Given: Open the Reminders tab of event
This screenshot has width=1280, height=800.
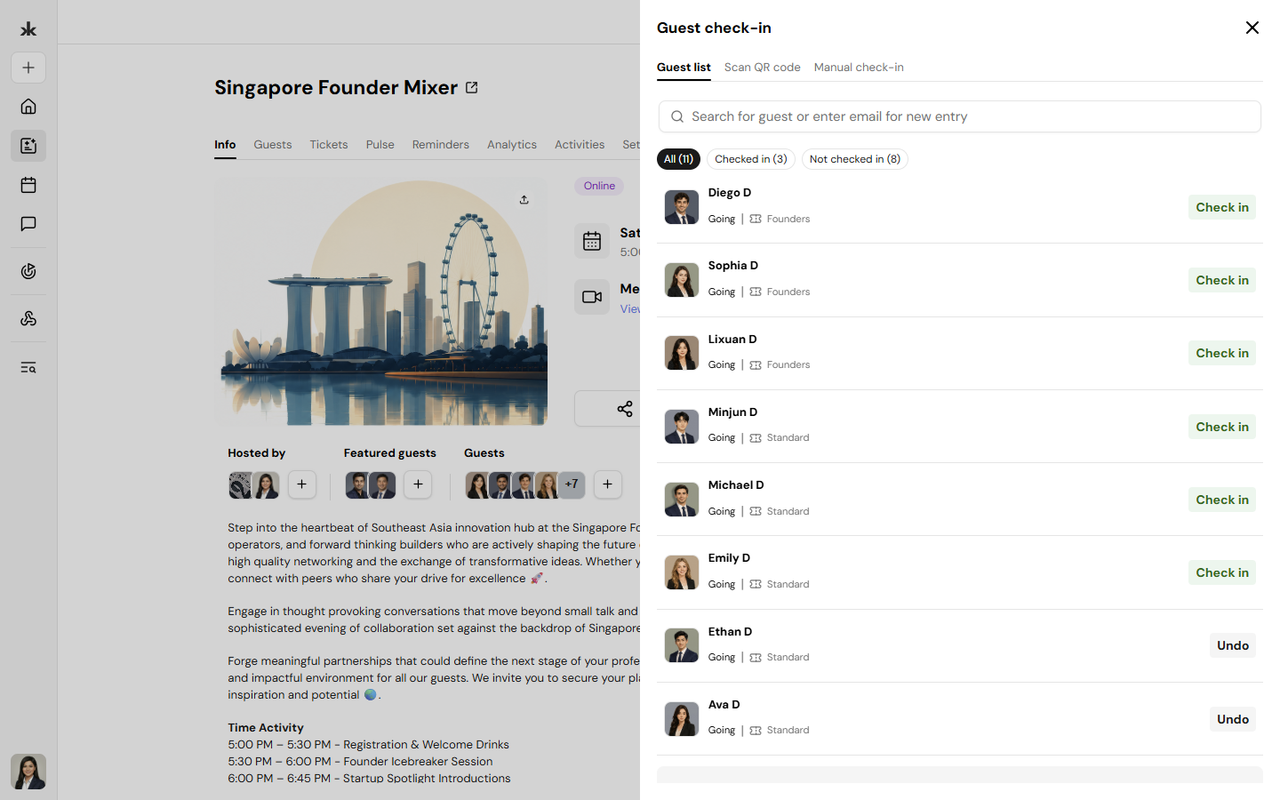Looking at the screenshot, I should pos(441,145).
